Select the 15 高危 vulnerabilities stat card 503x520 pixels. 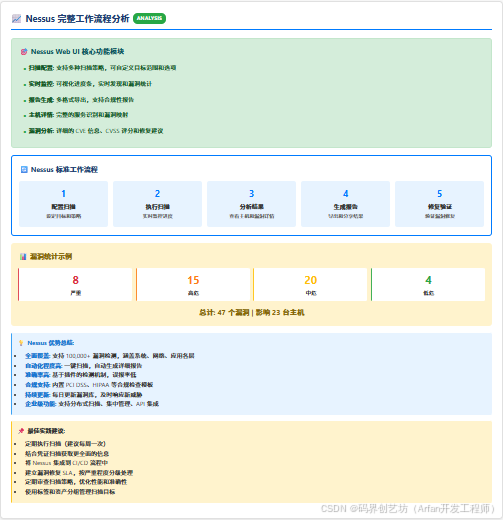[x=193, y=285]
